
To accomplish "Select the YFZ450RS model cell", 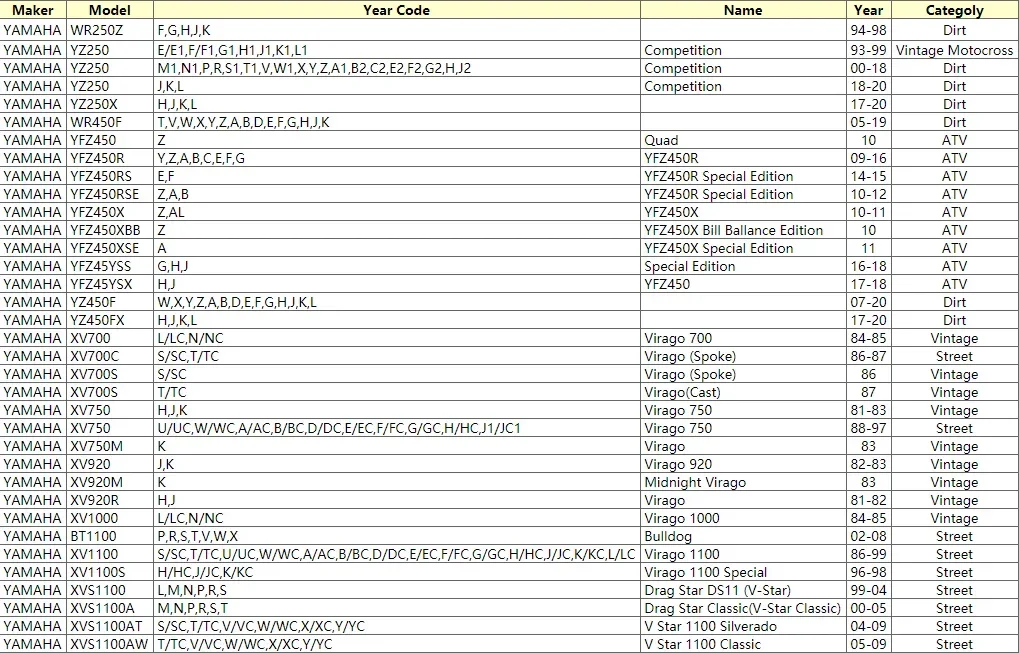I will 110,176.
